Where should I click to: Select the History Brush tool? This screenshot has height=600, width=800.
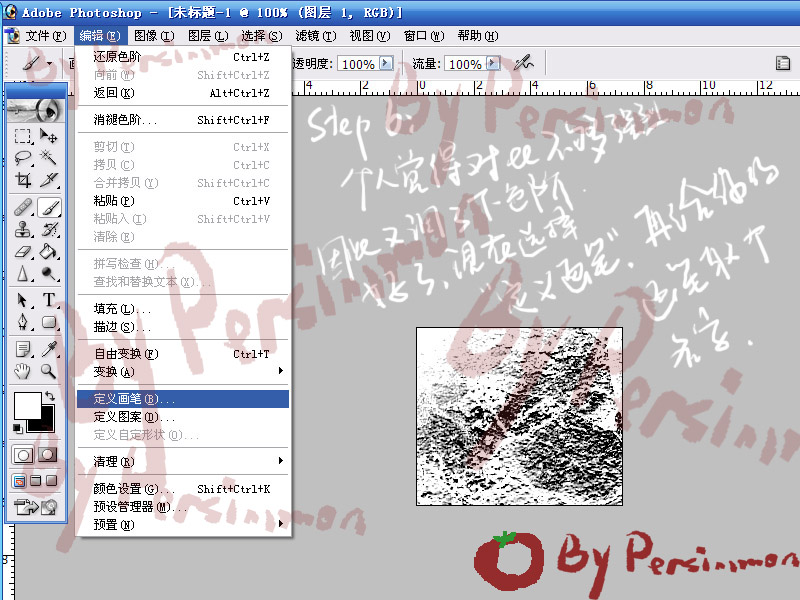tap(49, 230)
